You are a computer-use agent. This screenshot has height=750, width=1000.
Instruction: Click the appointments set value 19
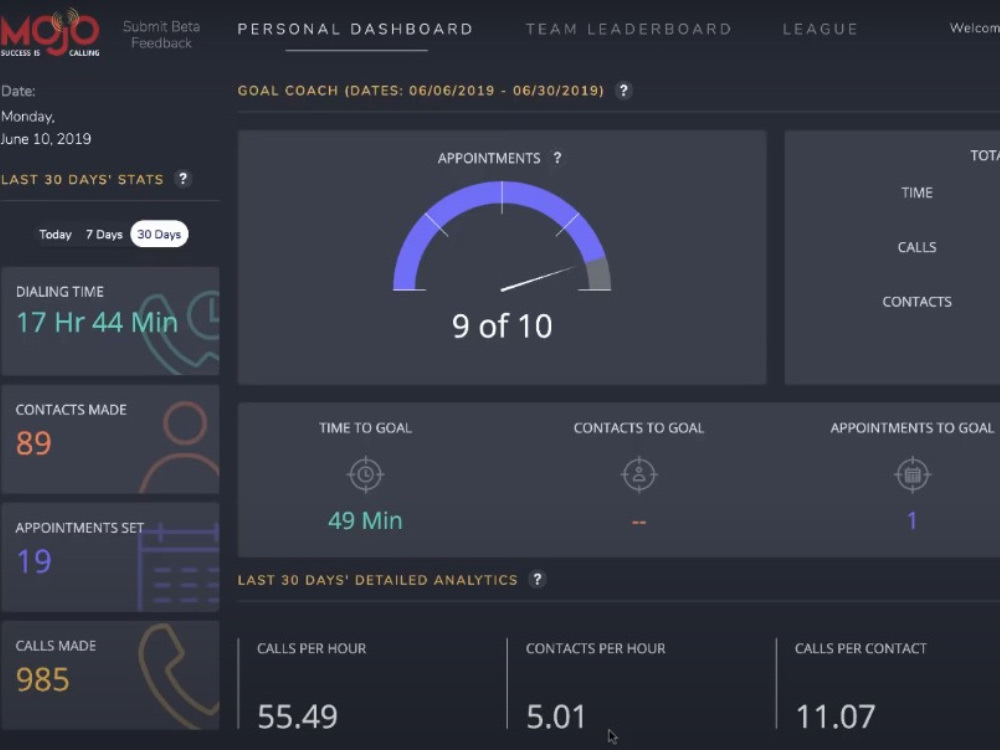pos(33,561)
